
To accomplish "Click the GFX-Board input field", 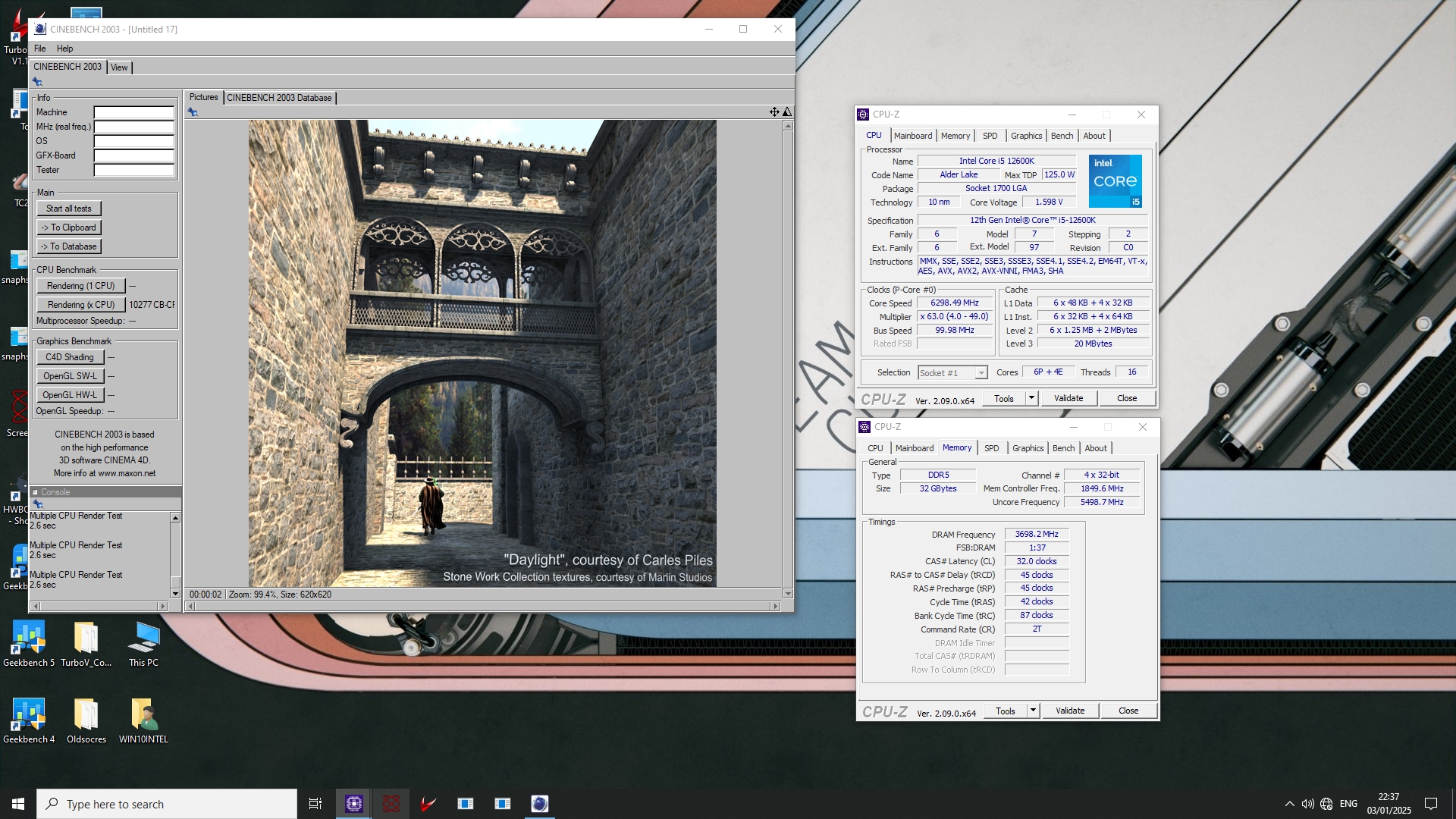I will click(x=134, y=155).
